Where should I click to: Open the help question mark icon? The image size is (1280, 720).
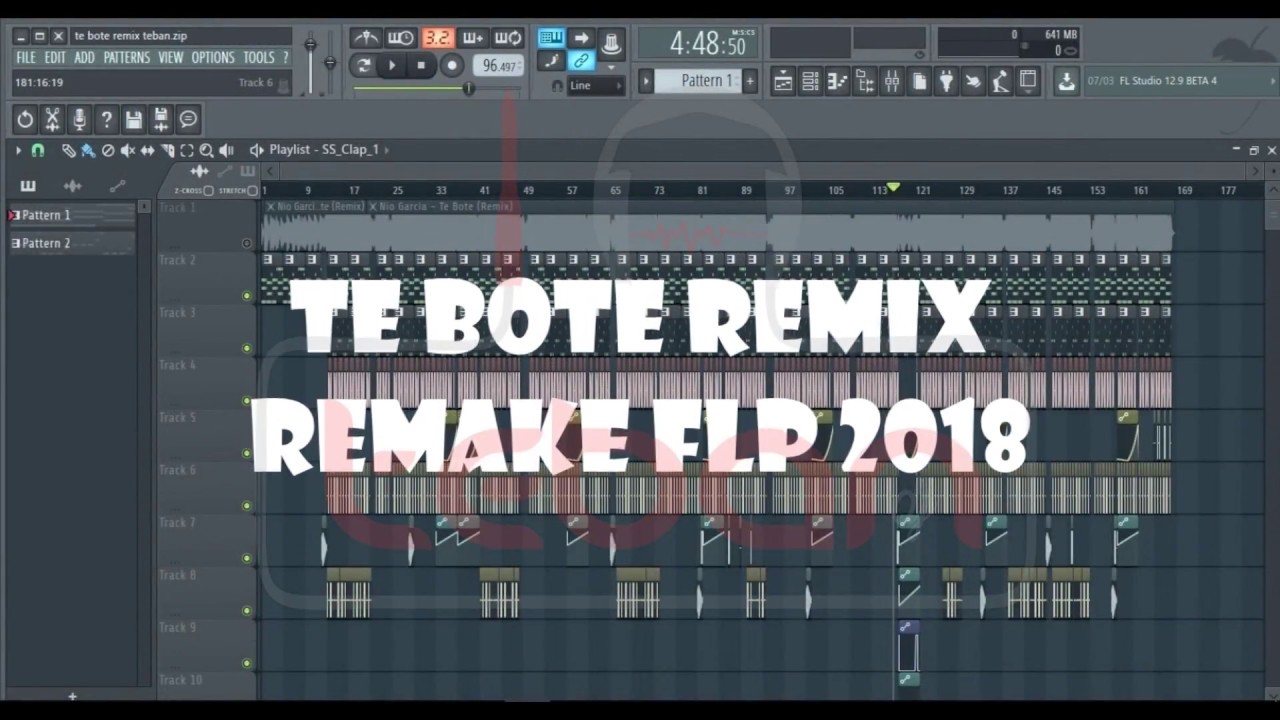click(106, 119)
